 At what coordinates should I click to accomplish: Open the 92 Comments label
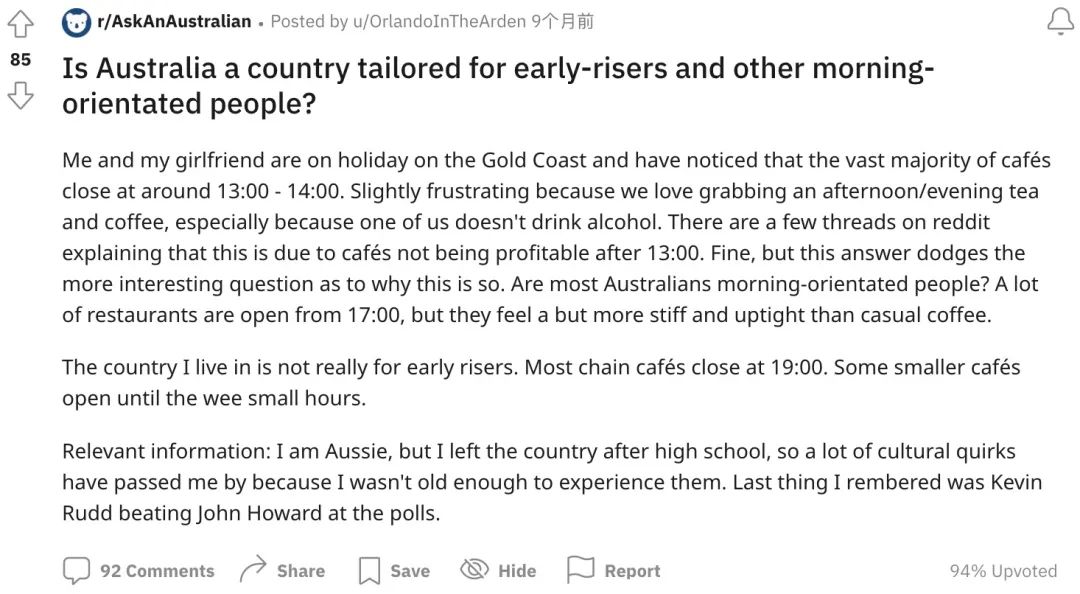(157, 571)
